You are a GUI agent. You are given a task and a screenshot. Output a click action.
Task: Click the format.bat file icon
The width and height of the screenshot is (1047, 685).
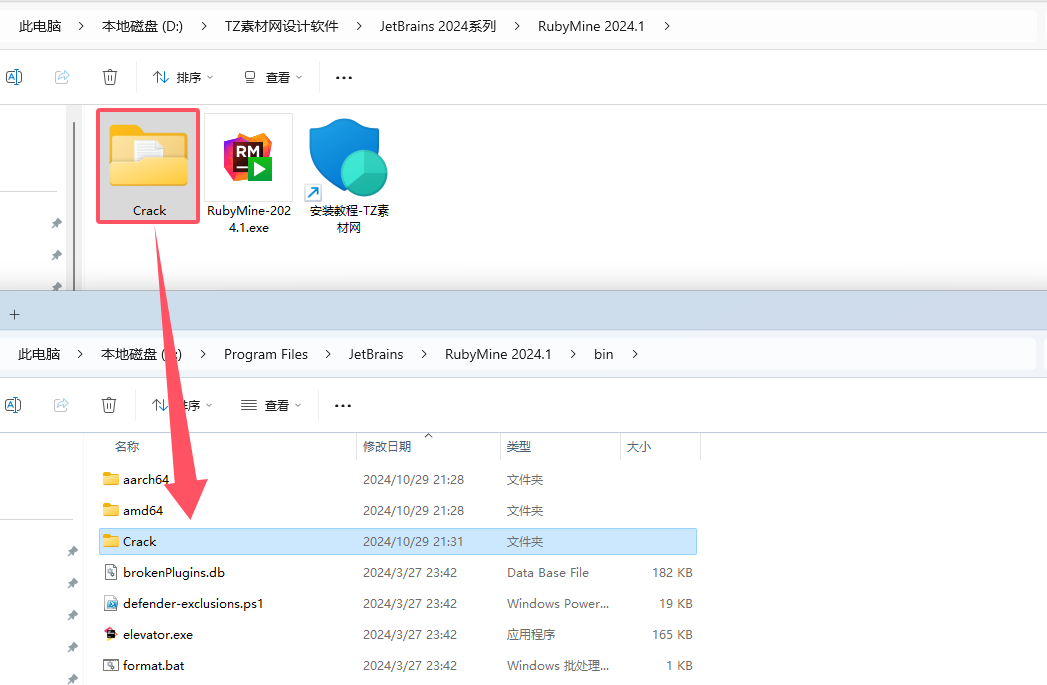coord(111,666)
